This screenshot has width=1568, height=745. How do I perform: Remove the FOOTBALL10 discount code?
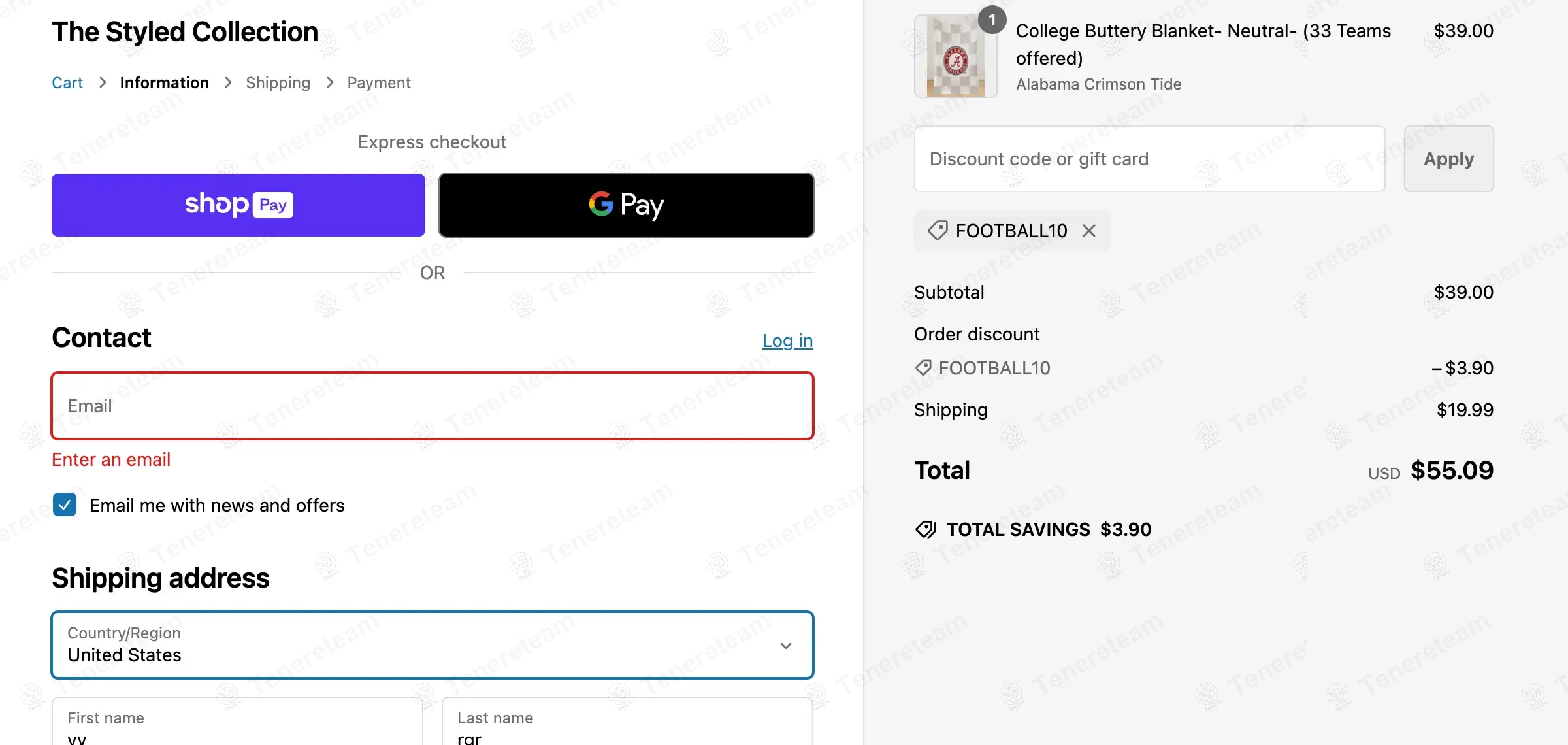(x=1089, y=231)
